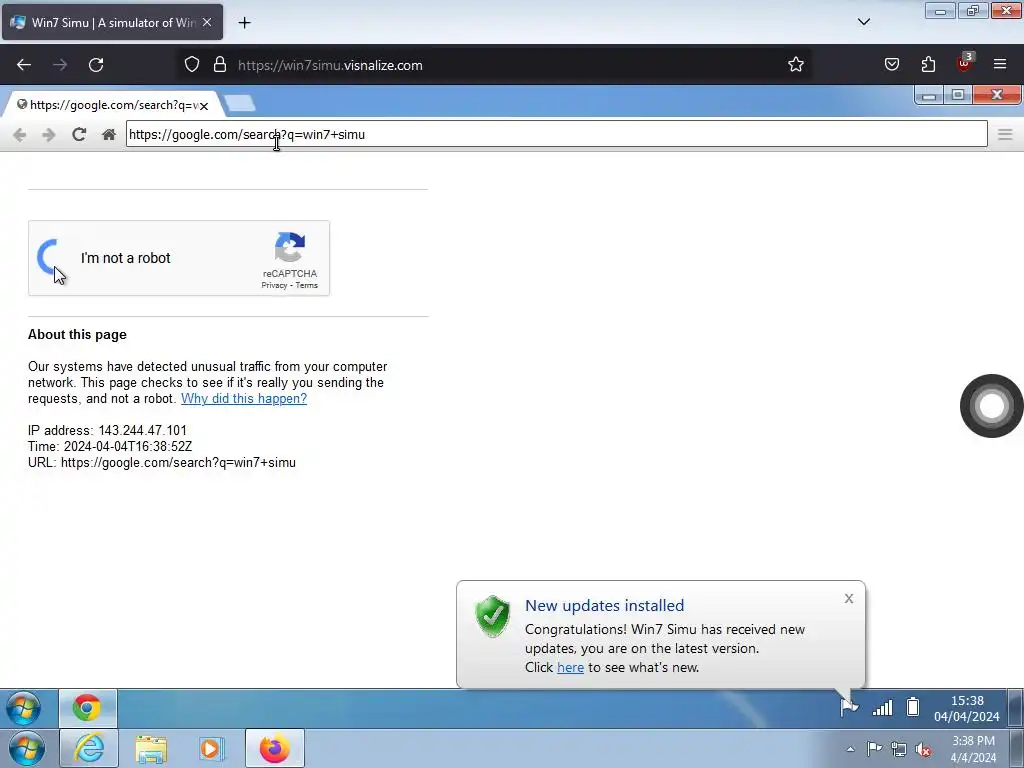Switch to Firefox in host taskbar
The height and width of the screenshot is (768, 1024).
coord(274,748)
